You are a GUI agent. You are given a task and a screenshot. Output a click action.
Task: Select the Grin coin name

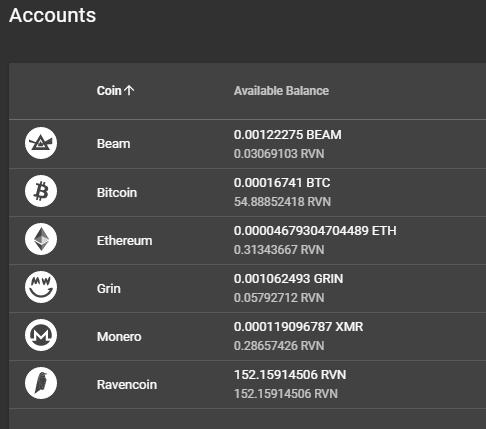tap(109, 288)
